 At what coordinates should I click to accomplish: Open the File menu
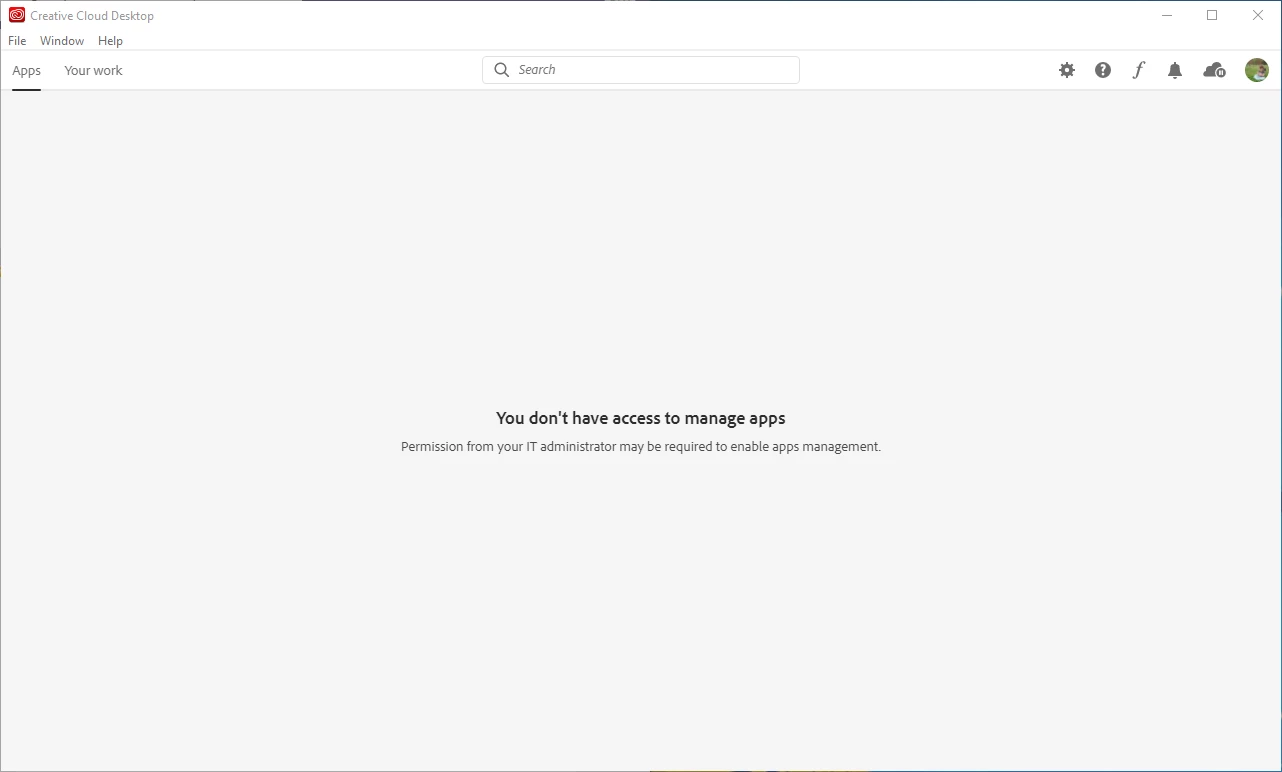(x=17, y=41)
